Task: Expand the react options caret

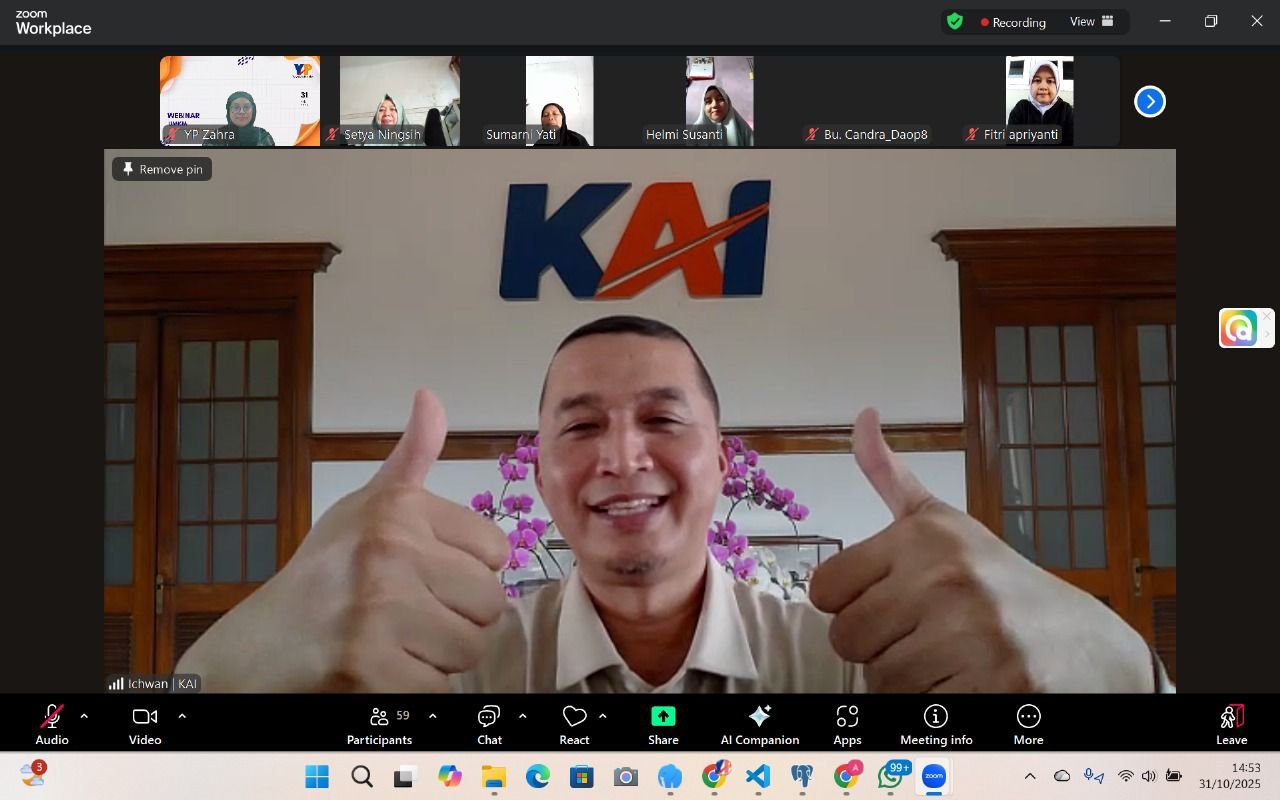Action: click(x=602, y=716)
